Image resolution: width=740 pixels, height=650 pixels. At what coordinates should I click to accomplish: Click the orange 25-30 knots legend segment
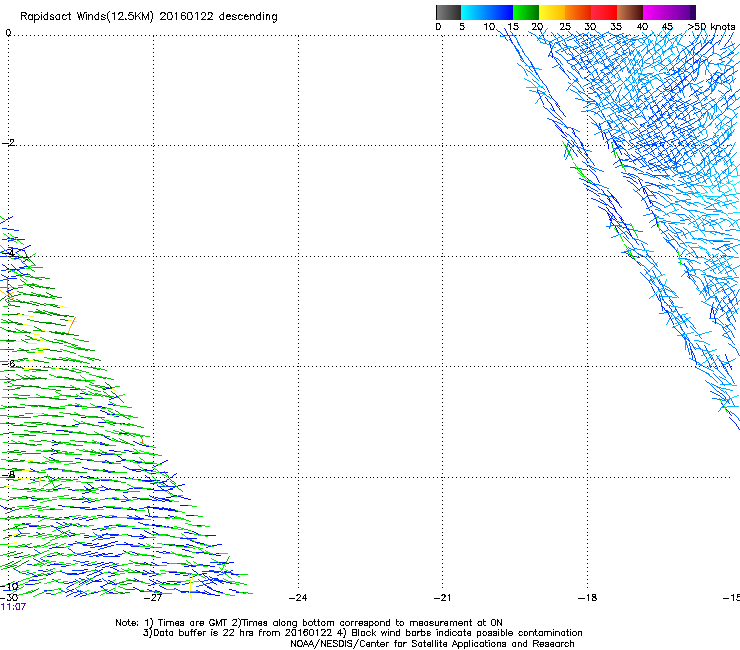pos(578,12)
